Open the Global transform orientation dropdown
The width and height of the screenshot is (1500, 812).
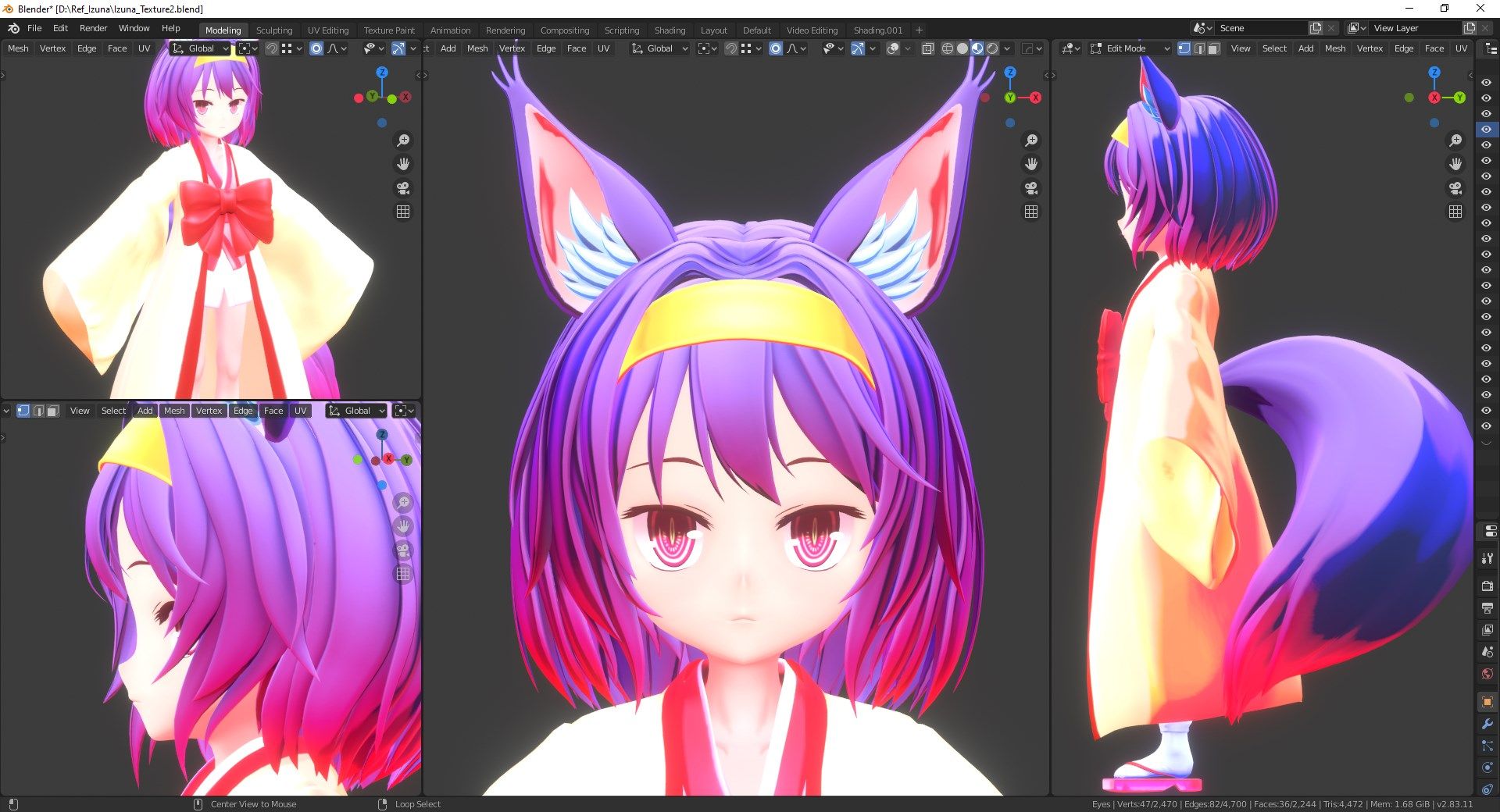click(x=659, y=48)
